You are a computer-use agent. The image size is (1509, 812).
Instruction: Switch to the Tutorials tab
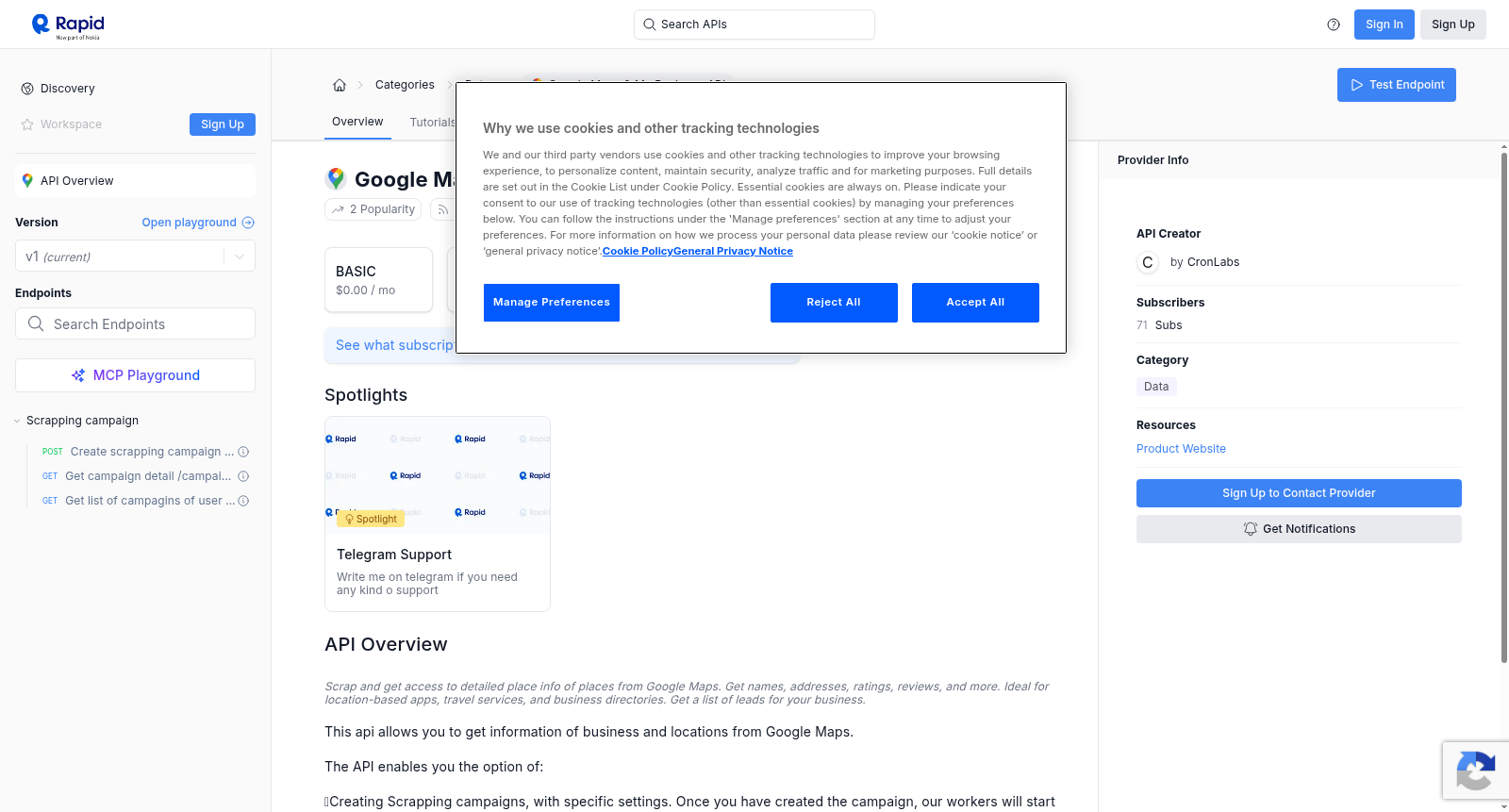[433, 123]
